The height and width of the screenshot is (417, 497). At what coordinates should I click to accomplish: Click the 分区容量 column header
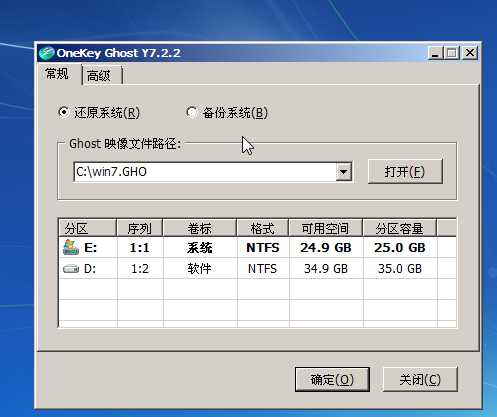[400, 228]
